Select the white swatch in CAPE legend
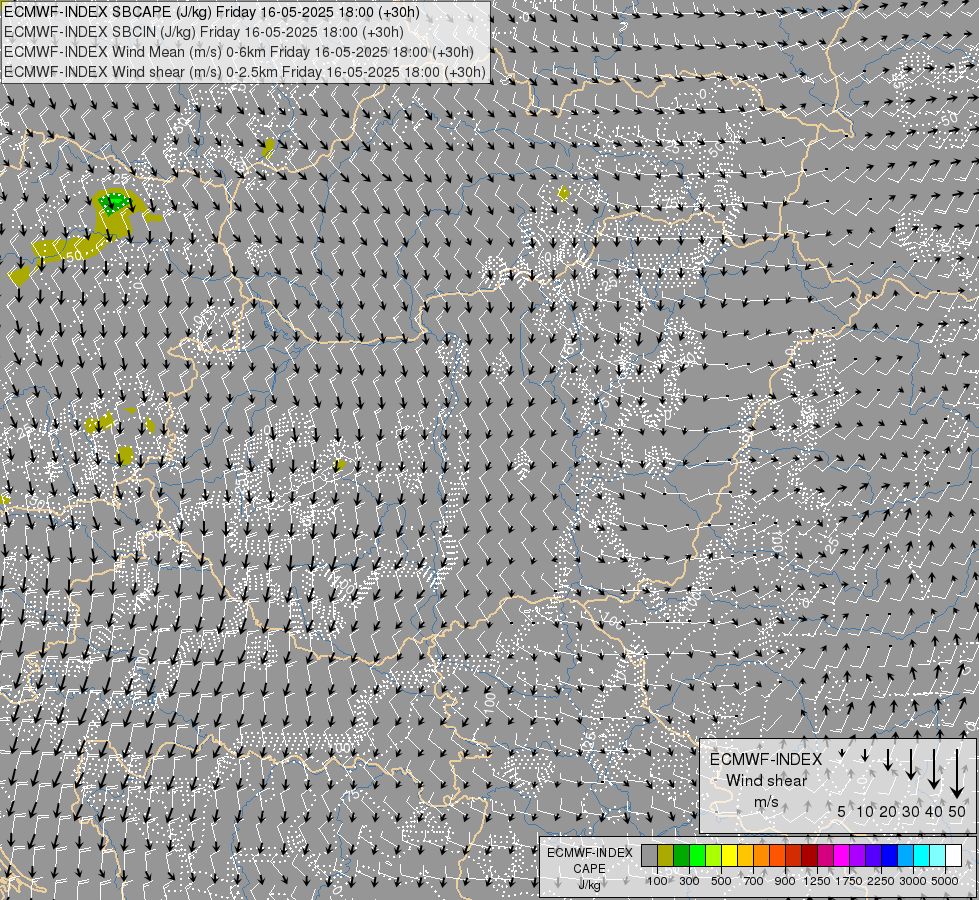 [954, 856]
